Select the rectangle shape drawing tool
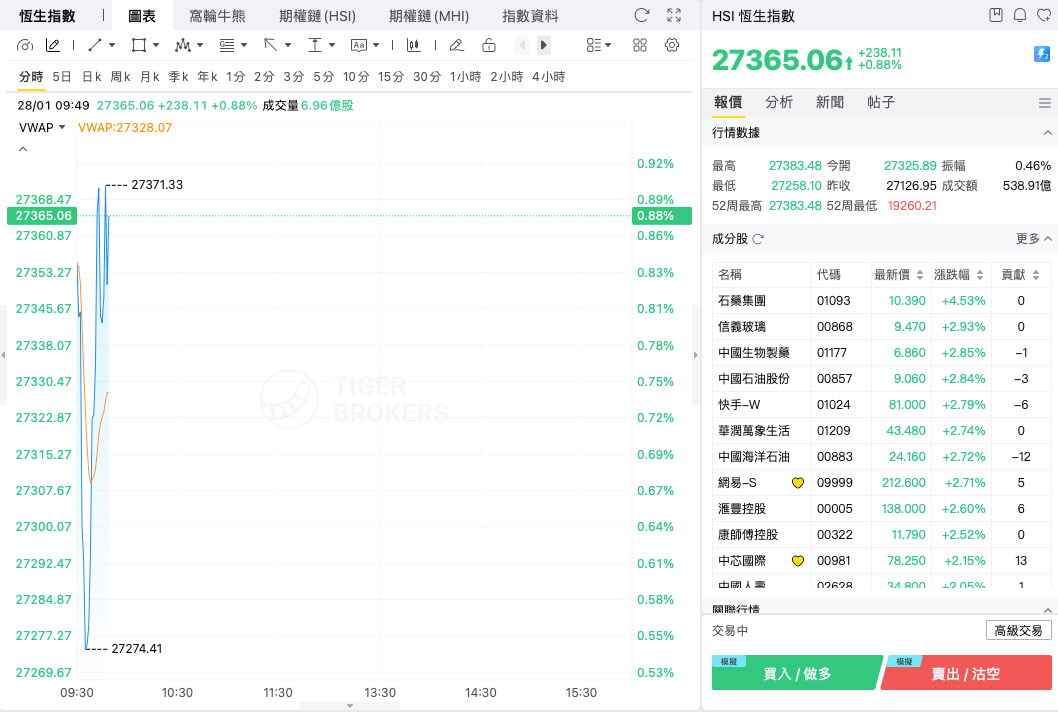Screen dimensions: 1058x714 pyautogui.click(x=139, y=45)
